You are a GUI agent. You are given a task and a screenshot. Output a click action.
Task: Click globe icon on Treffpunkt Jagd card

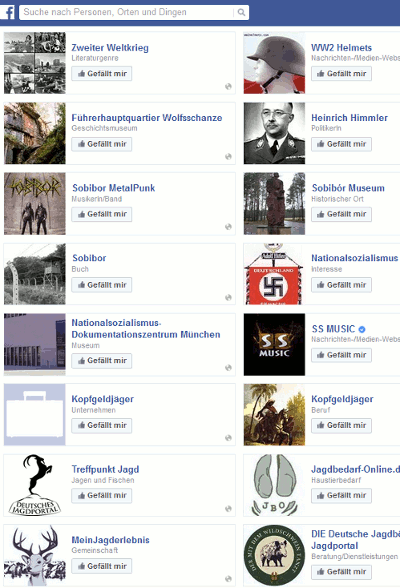228,508
